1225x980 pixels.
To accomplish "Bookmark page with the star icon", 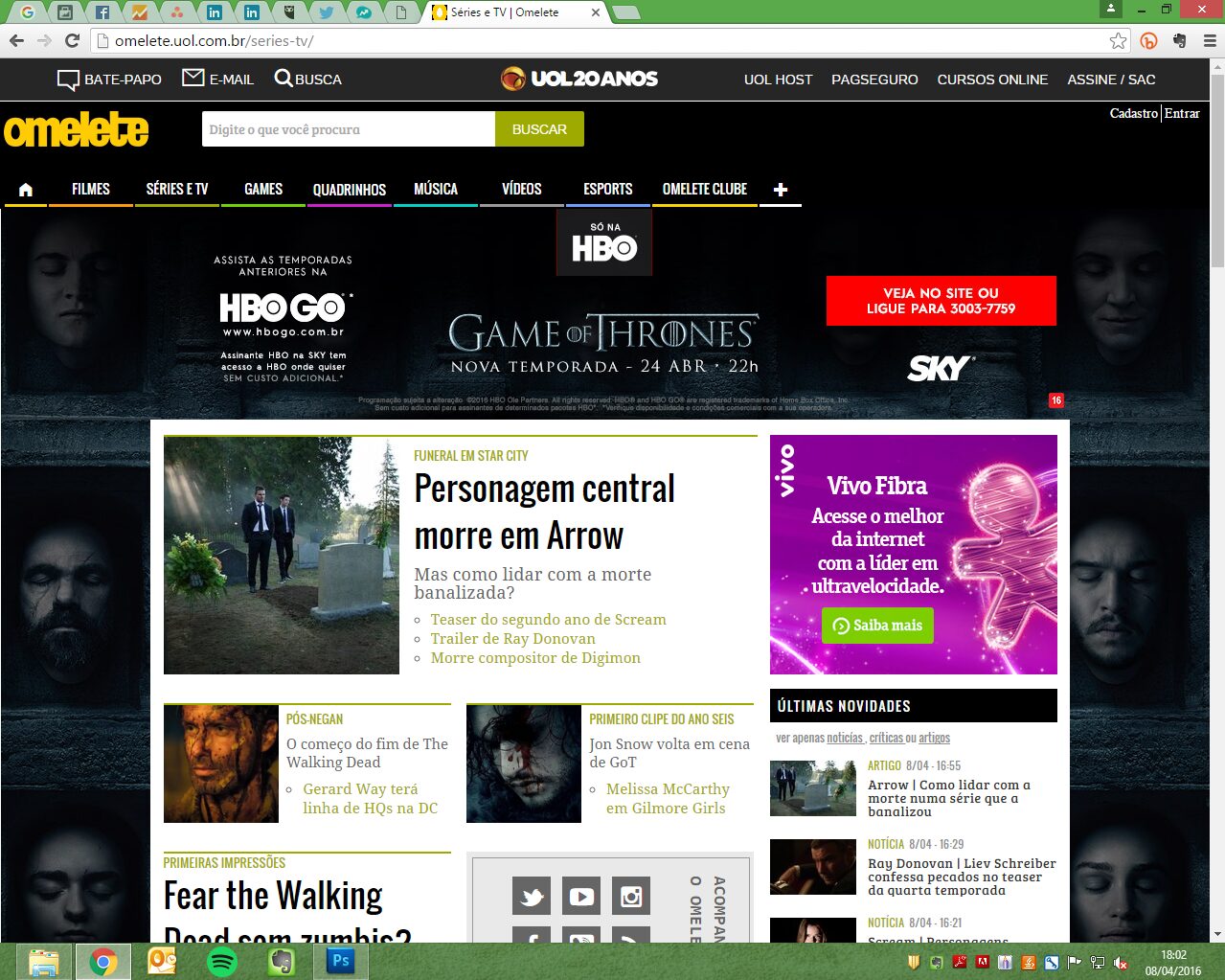I will pos(1118,40).
